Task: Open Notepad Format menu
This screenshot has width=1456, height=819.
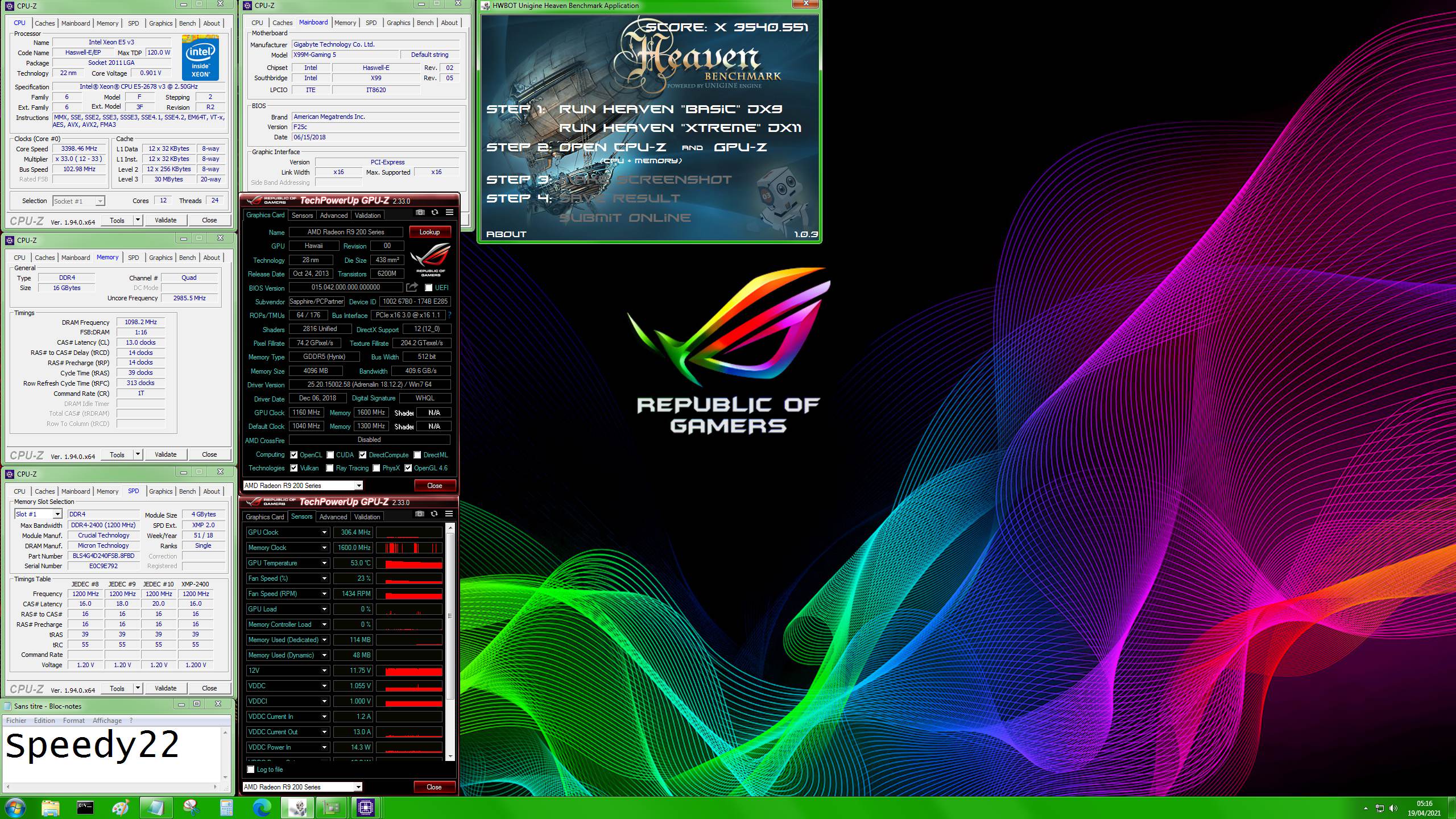Action: pos(73,720)
